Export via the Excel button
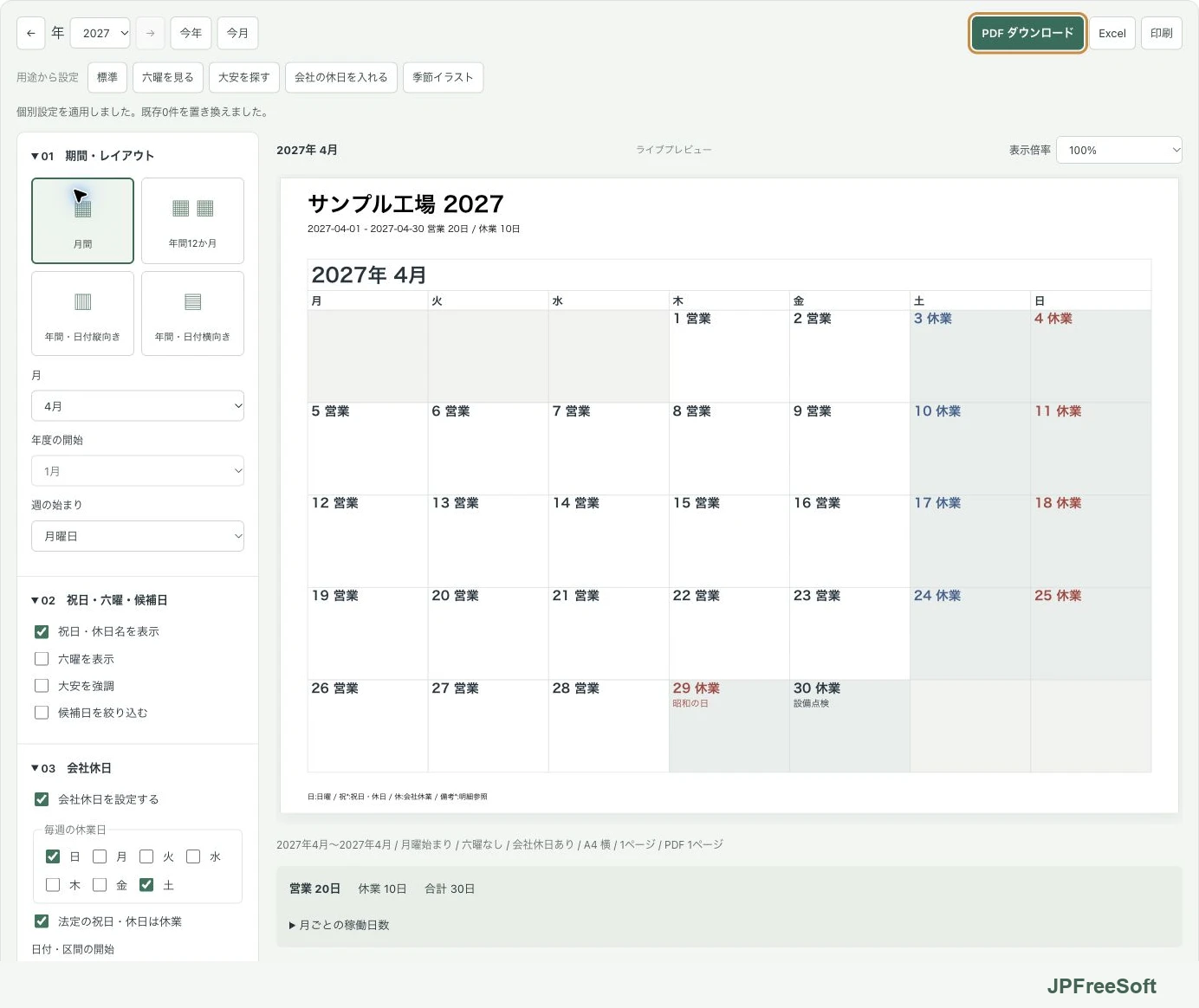This screenshot has width=1199, height=1008. (1112, 33)
